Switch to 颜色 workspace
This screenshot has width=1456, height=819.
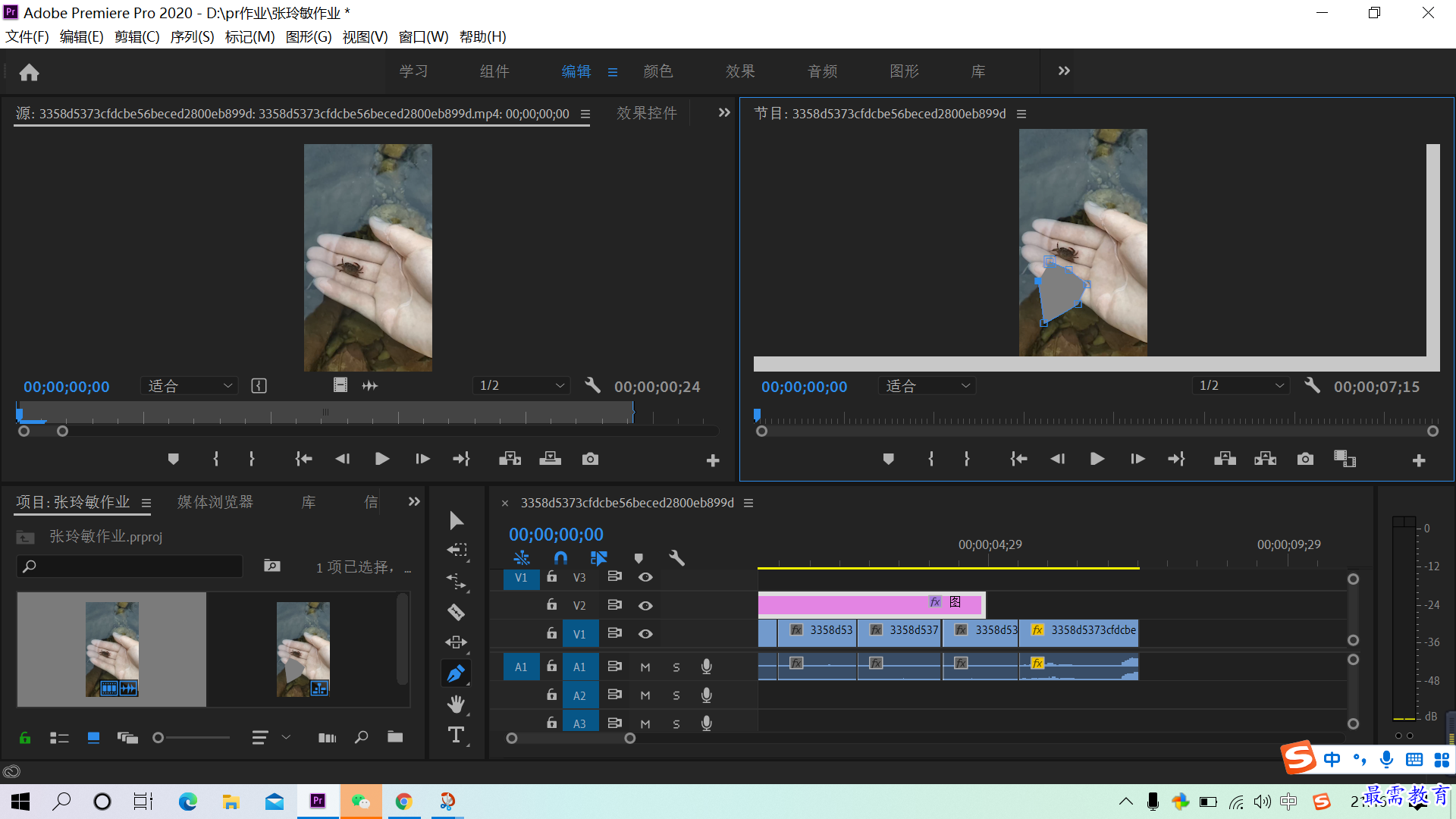pyautogui.click(x=658, y=71)
